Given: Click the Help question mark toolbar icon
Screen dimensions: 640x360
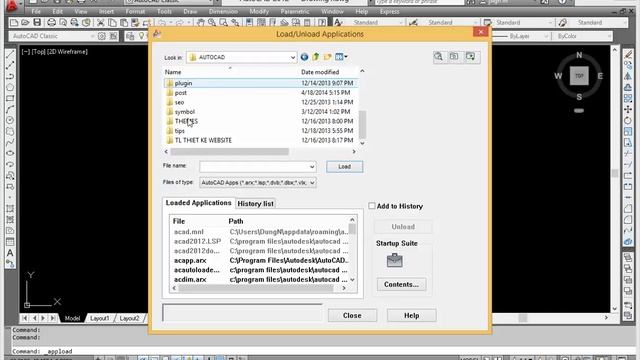Looking at the screenshot, I should pos(322,23).
